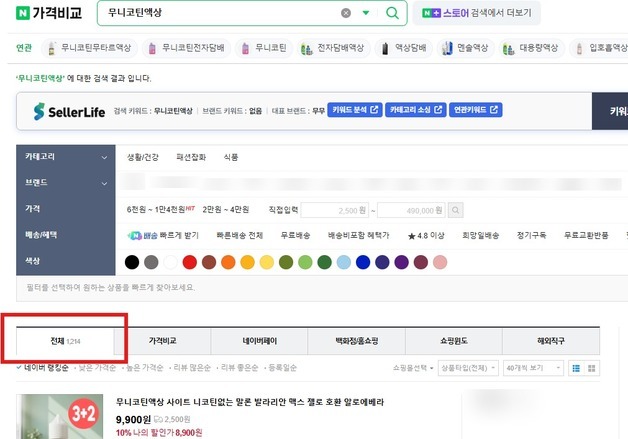Click the price range search icon button
The width and height of the screenshot is (628, 439).
coord(455,210)
